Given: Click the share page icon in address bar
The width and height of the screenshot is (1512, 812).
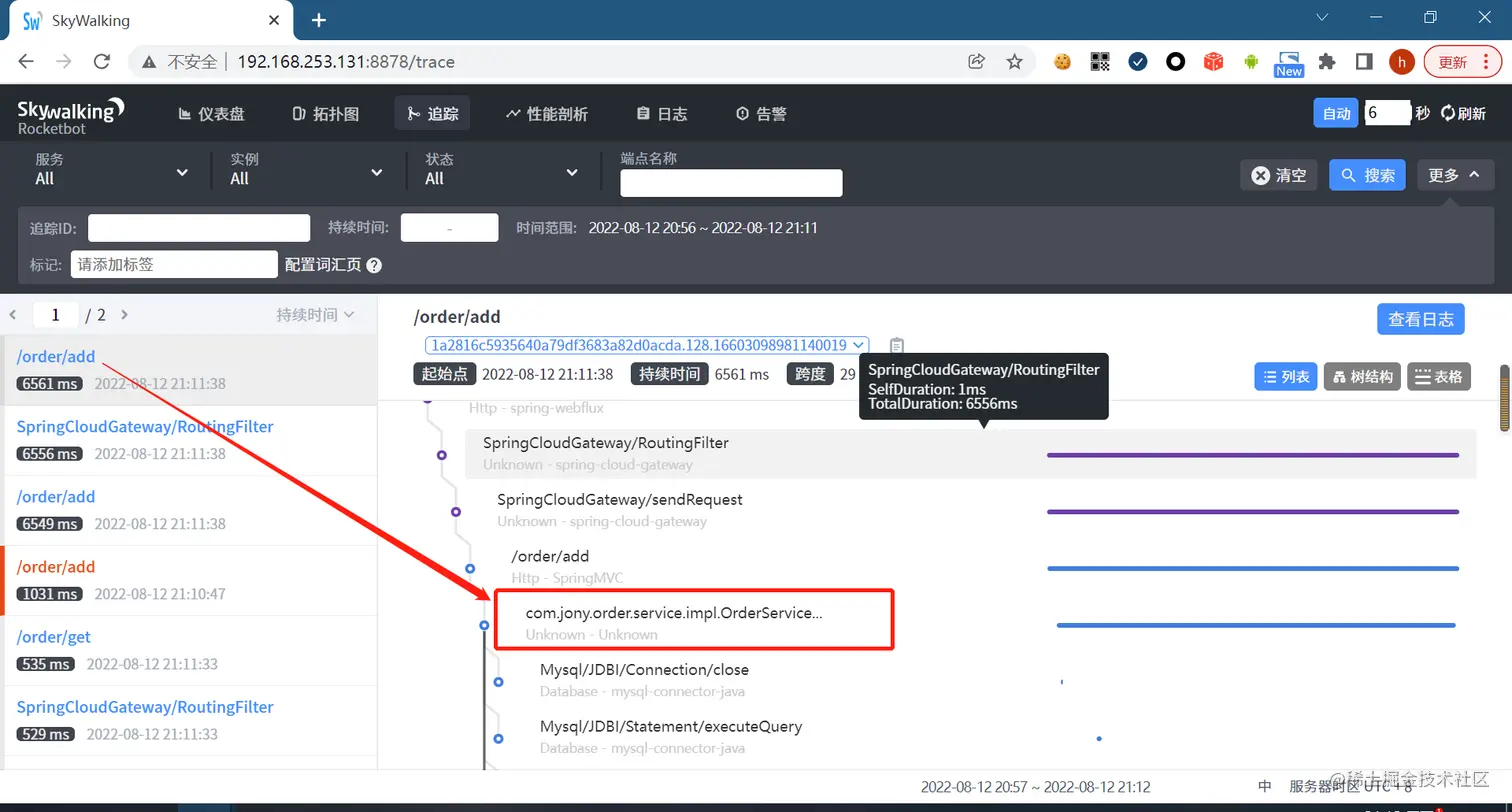Looking at the screenshot, I should tap(977, 62).
